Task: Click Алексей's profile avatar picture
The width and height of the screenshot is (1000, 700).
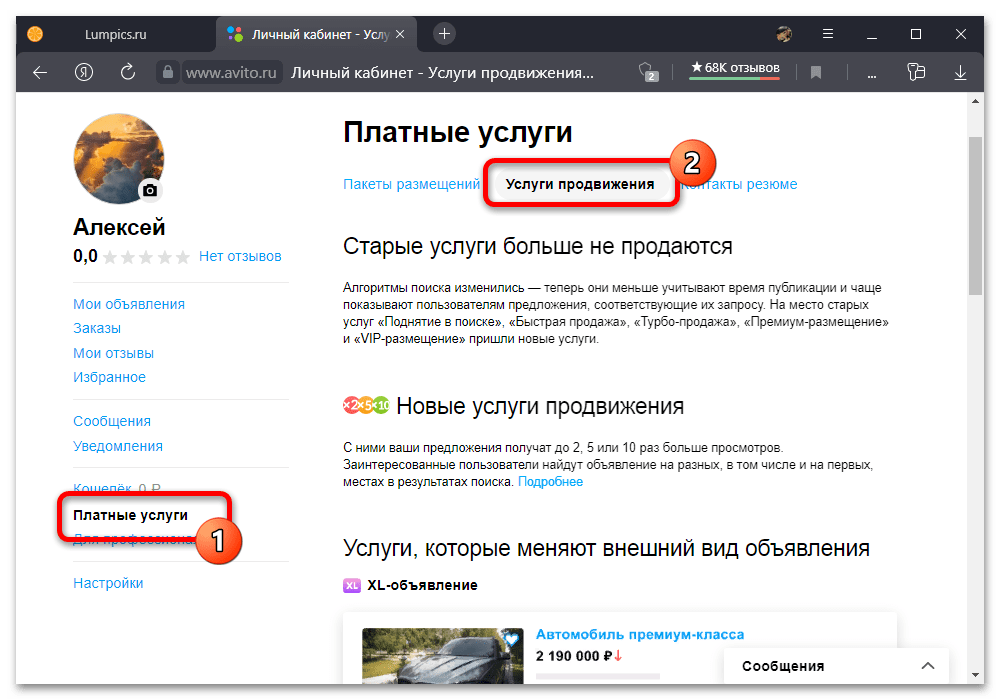Action: coord(119,159)
